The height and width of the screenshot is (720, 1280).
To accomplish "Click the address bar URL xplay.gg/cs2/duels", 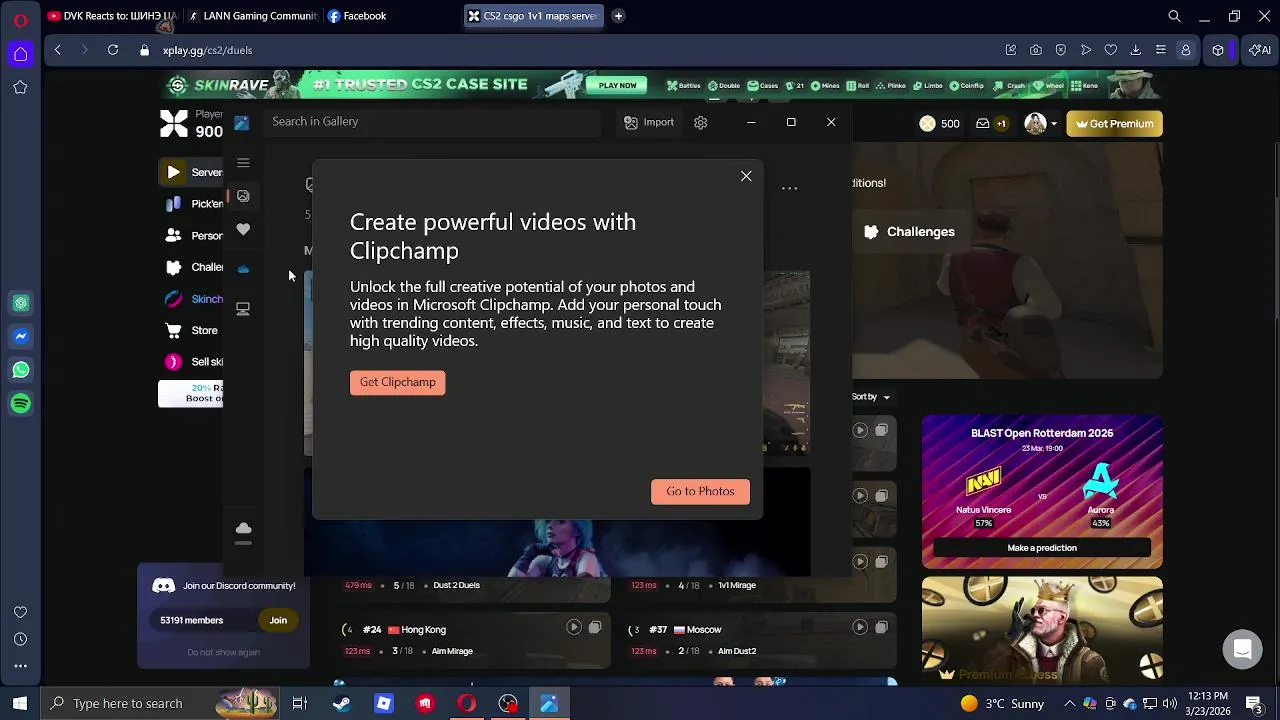I will [x=208, y=50].
